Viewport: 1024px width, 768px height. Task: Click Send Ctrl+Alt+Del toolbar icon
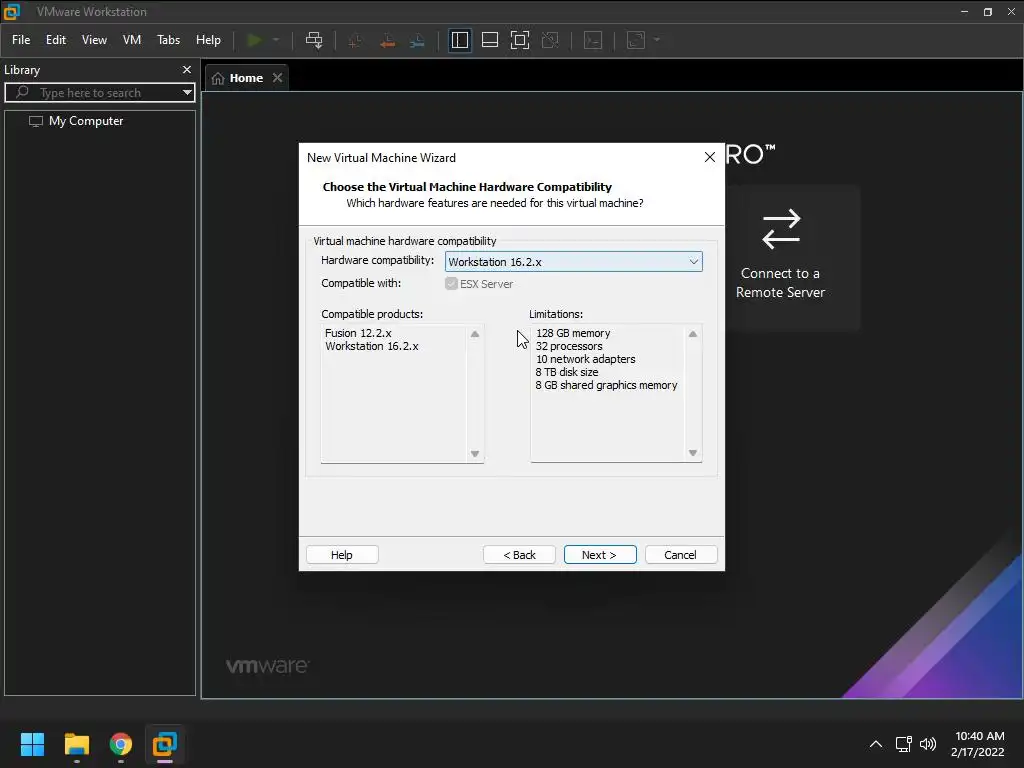tap(314, 40)
